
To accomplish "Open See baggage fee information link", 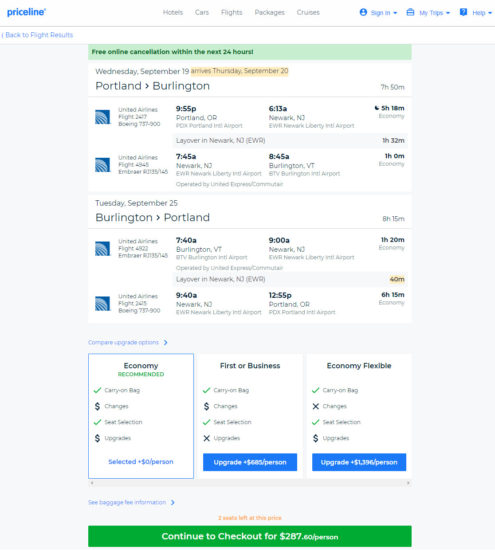I will (x=127, y=502).
